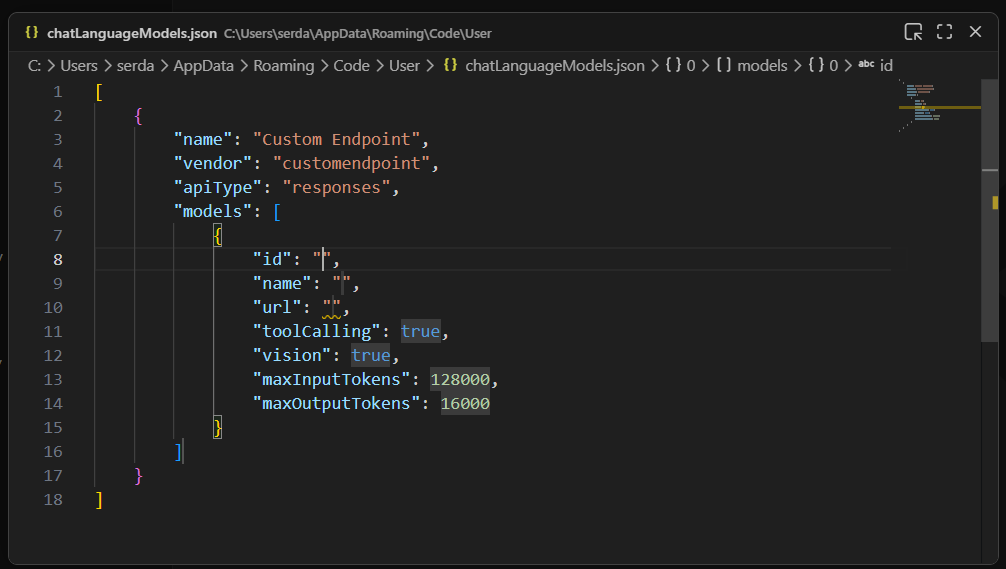Click the file path C:\Users\serda\AppData\Roaming\Code\User
The height and width of the screenshot is (569, 1006).
coord(357,33)
